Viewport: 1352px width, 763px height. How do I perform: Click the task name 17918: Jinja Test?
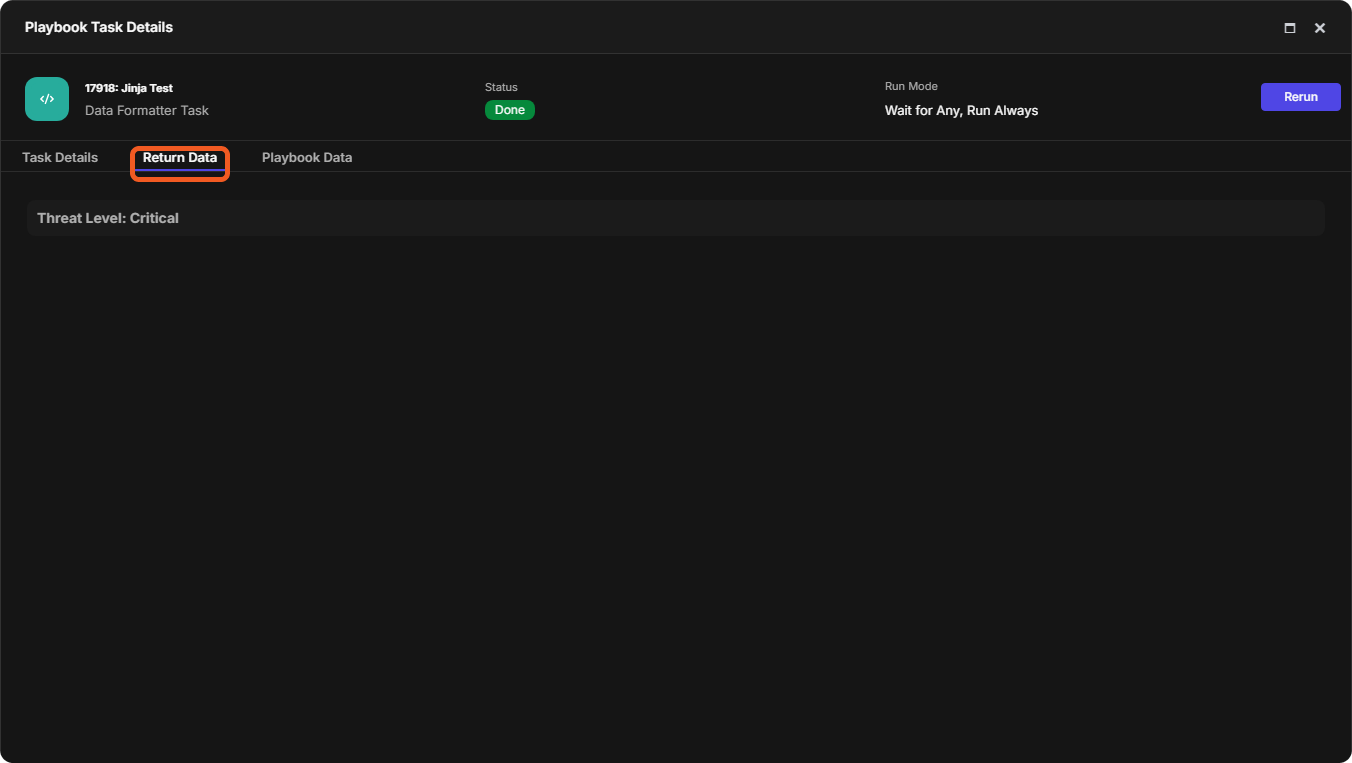[x=129, y=88]
